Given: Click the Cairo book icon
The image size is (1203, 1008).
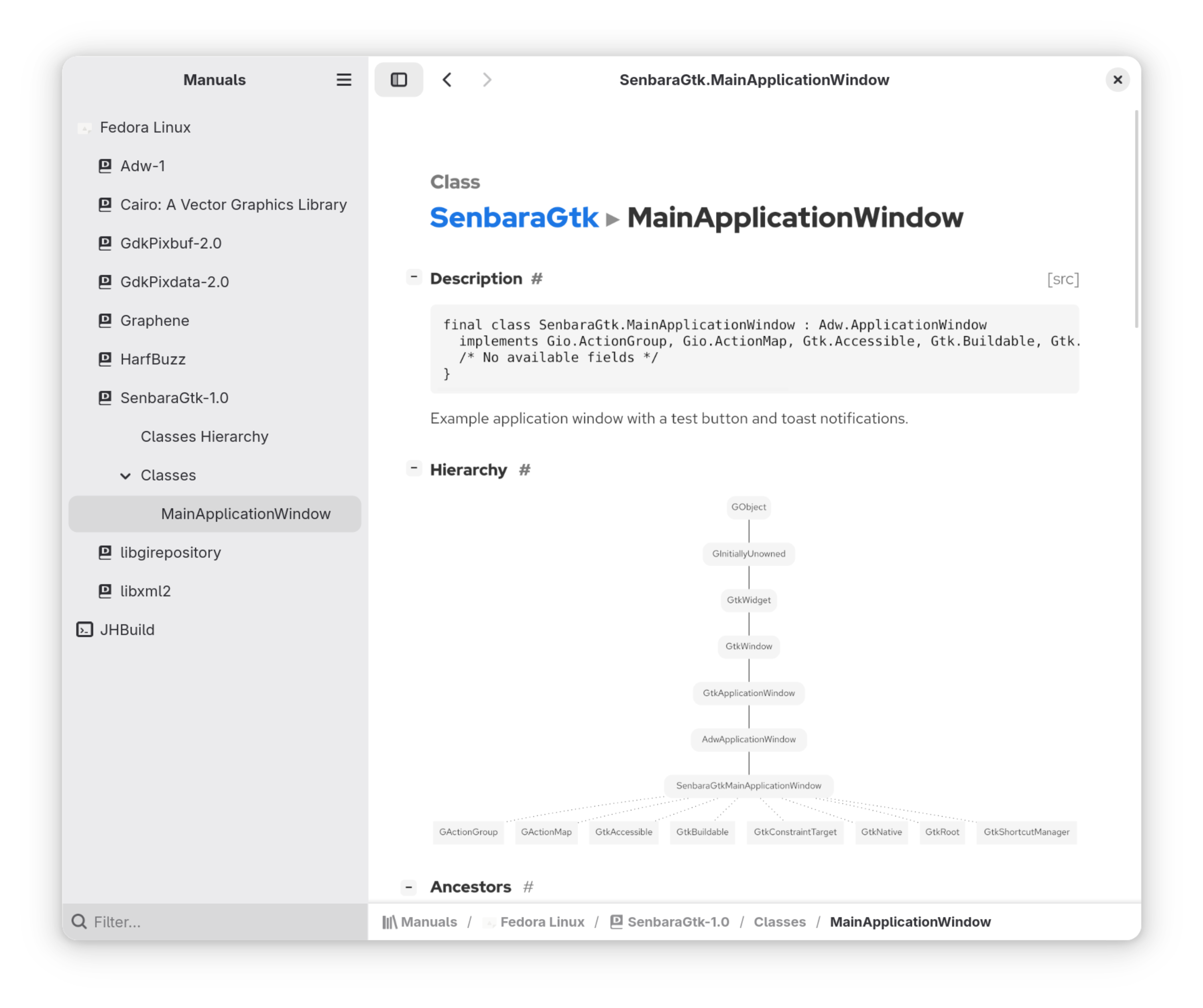Looking at the screenshot, I should pos(105,204).
